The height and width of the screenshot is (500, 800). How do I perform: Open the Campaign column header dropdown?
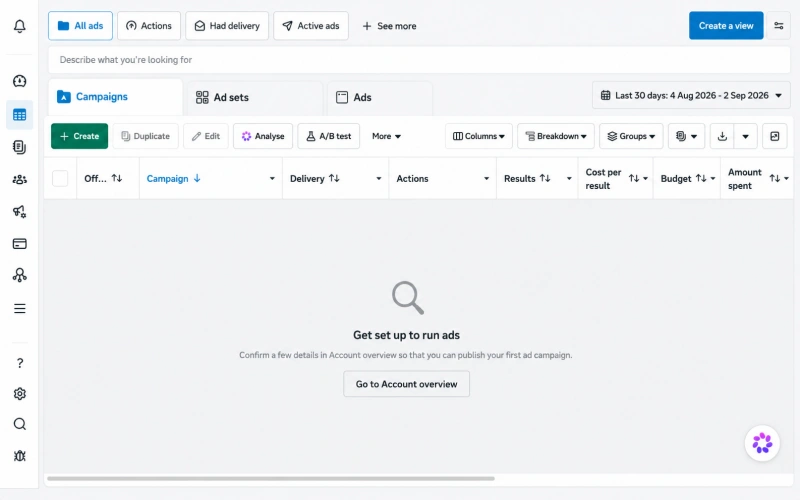pyautogui.click(x=272, y=179)
